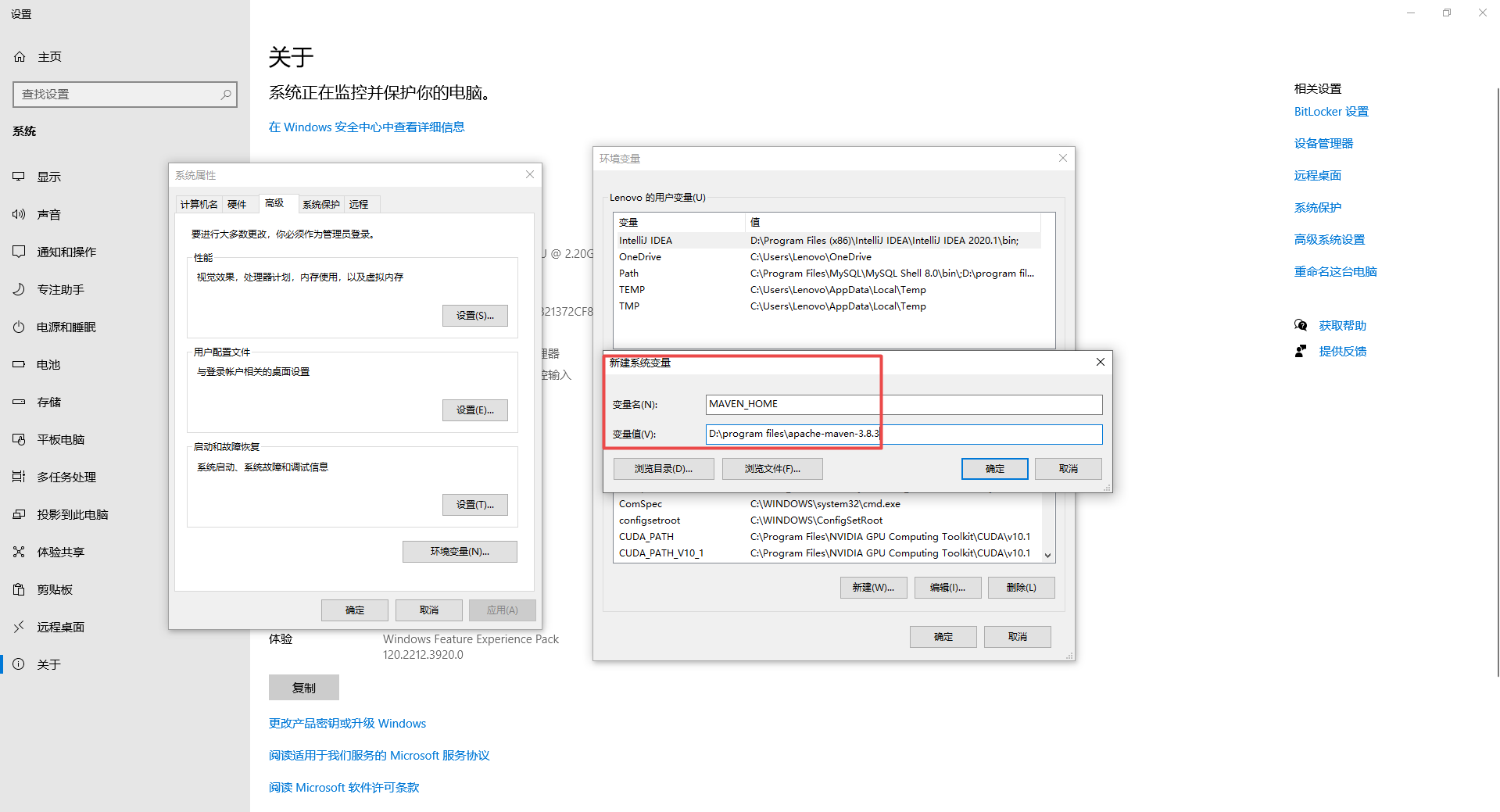1500x812 pixels.
Task: Click 浏览文件(F)... button
Action: tap(772, 469)
